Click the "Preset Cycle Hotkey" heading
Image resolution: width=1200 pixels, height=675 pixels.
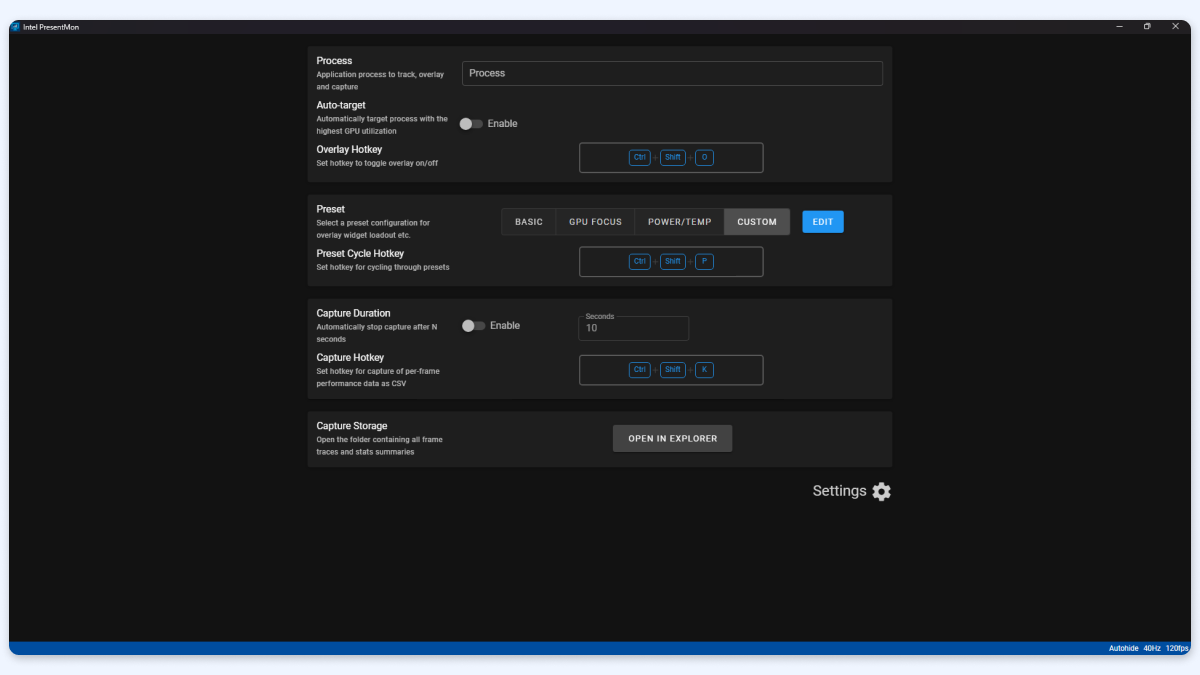coord(360,254)
